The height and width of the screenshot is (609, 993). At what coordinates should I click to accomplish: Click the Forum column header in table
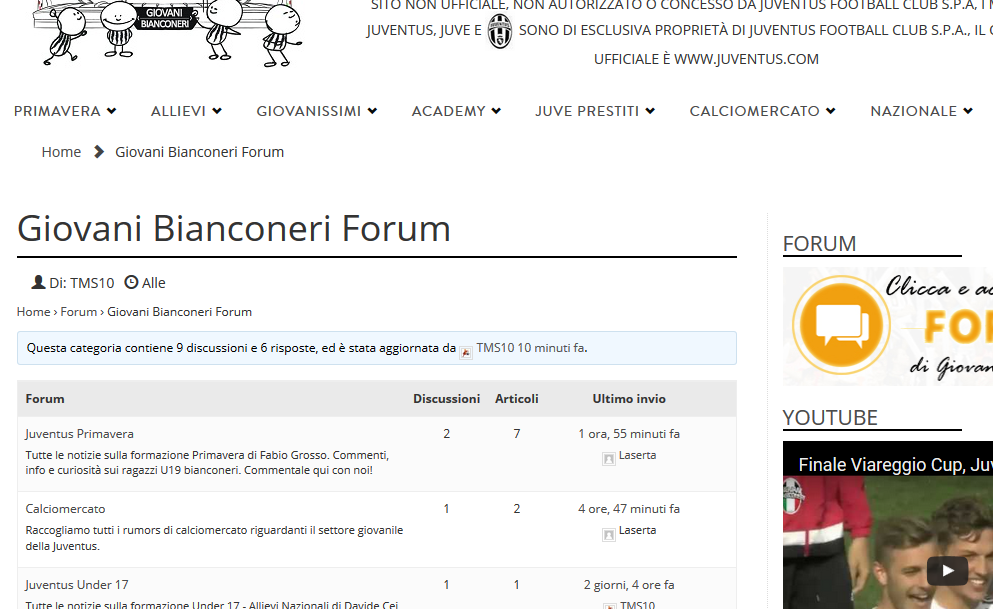tap(45, 399)
